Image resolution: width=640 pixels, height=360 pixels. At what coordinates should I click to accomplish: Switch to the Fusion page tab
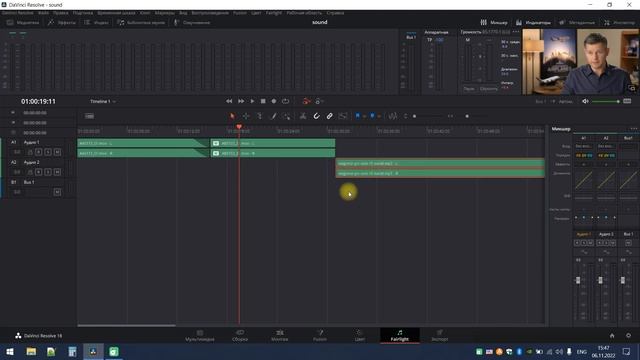(320, 336)
